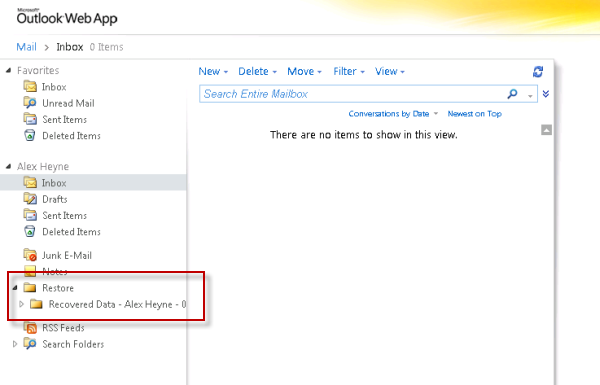600x385 pixels.
Task: Open the Delete menu
Action: coord(257,72)
